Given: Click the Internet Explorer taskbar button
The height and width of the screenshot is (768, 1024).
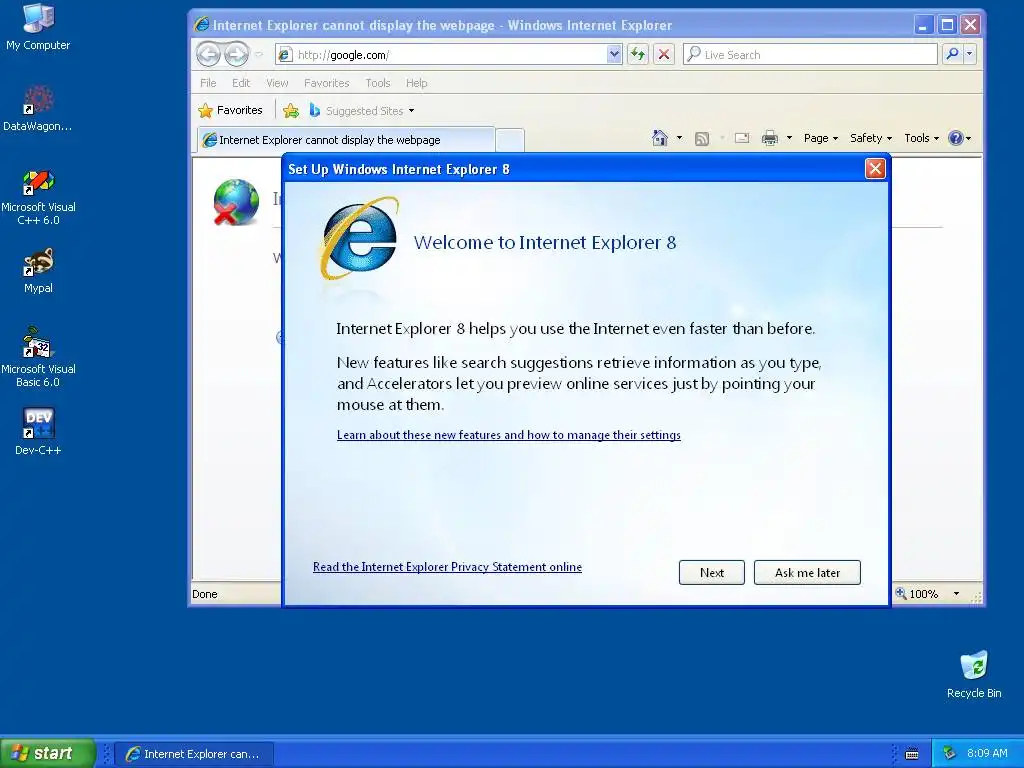Looking at the screenshot, I should [x=193, y=754].
